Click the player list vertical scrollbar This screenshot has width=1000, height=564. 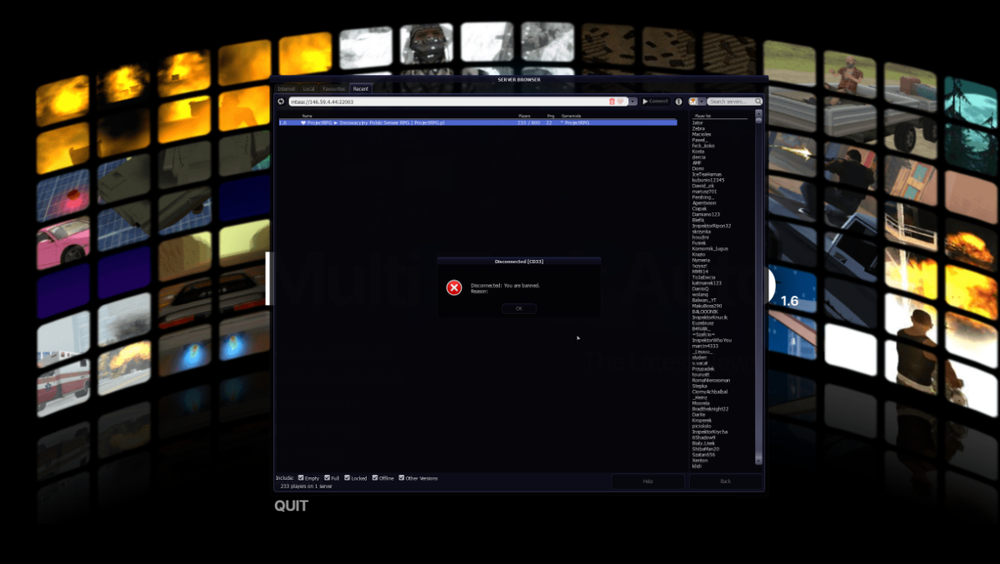pyautogui.click(x=758, y=287)
